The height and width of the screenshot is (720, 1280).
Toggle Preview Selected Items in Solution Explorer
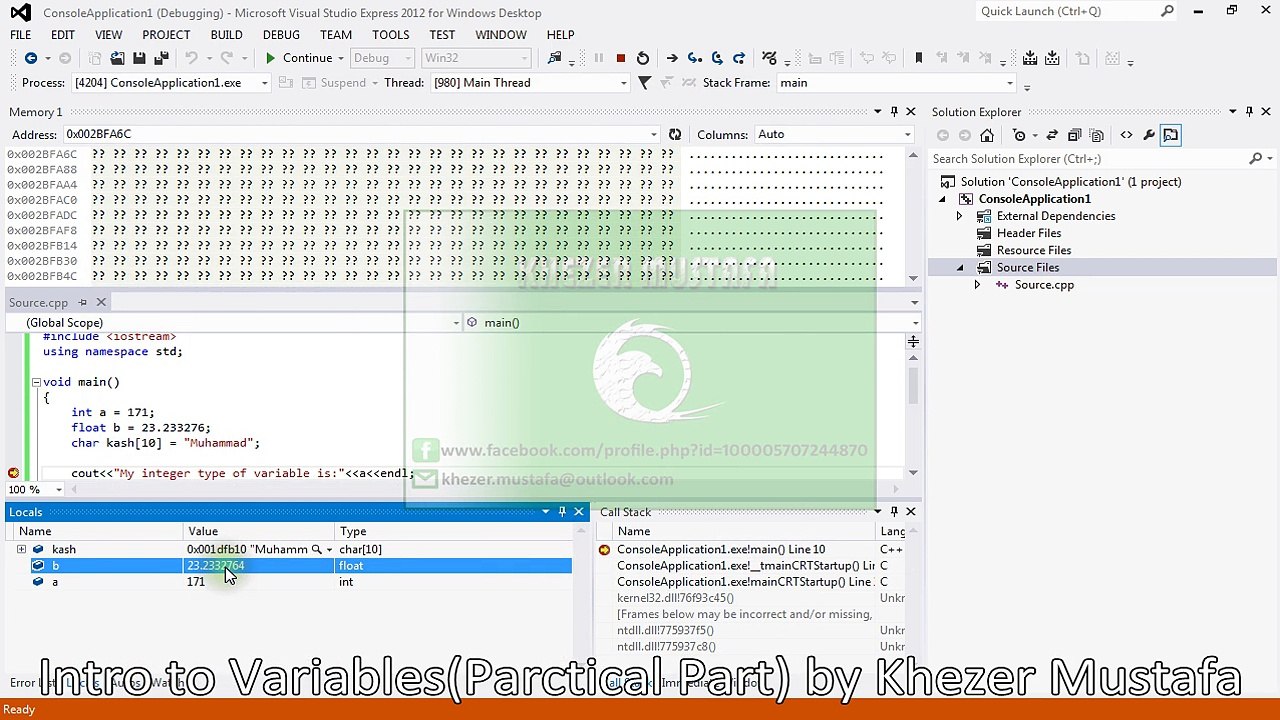(x=1171, y=135)
